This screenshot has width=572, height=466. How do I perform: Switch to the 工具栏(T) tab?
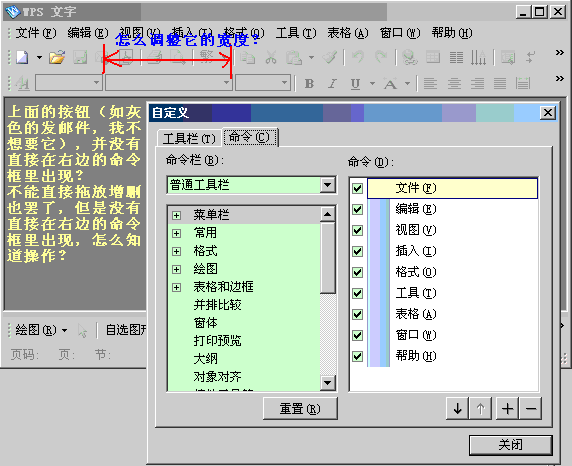click(189, 138)
